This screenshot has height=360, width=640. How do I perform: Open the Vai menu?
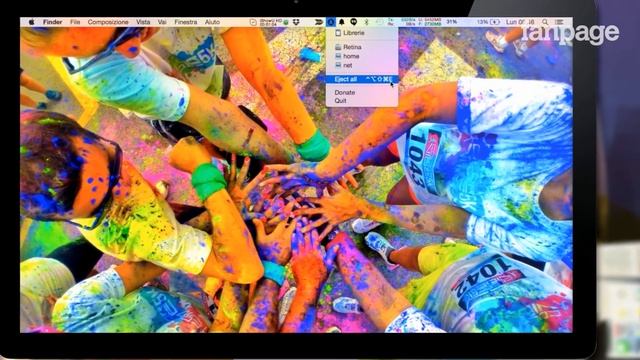[162, 22]
